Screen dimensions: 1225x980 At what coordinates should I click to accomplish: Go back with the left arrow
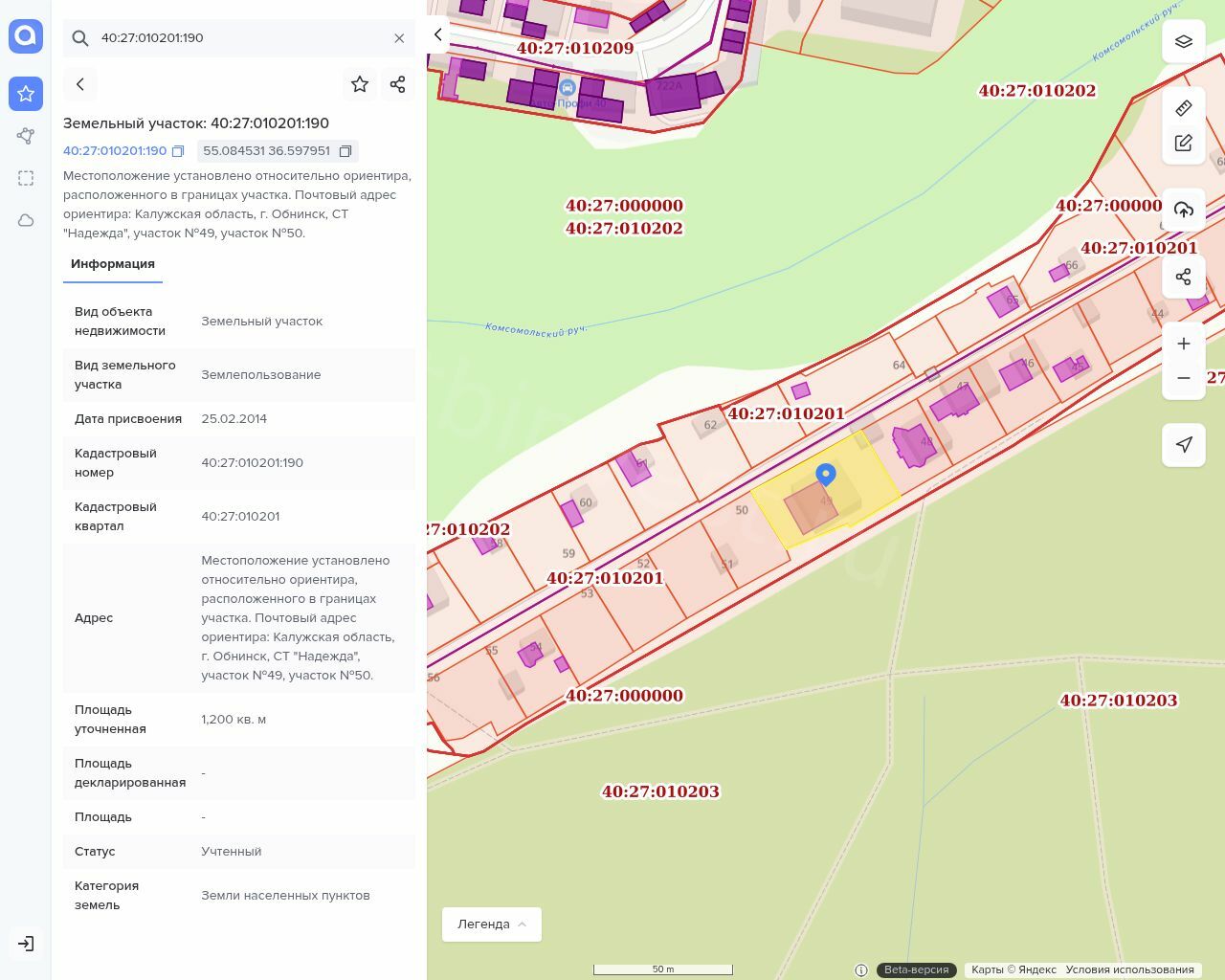(80, 84)
